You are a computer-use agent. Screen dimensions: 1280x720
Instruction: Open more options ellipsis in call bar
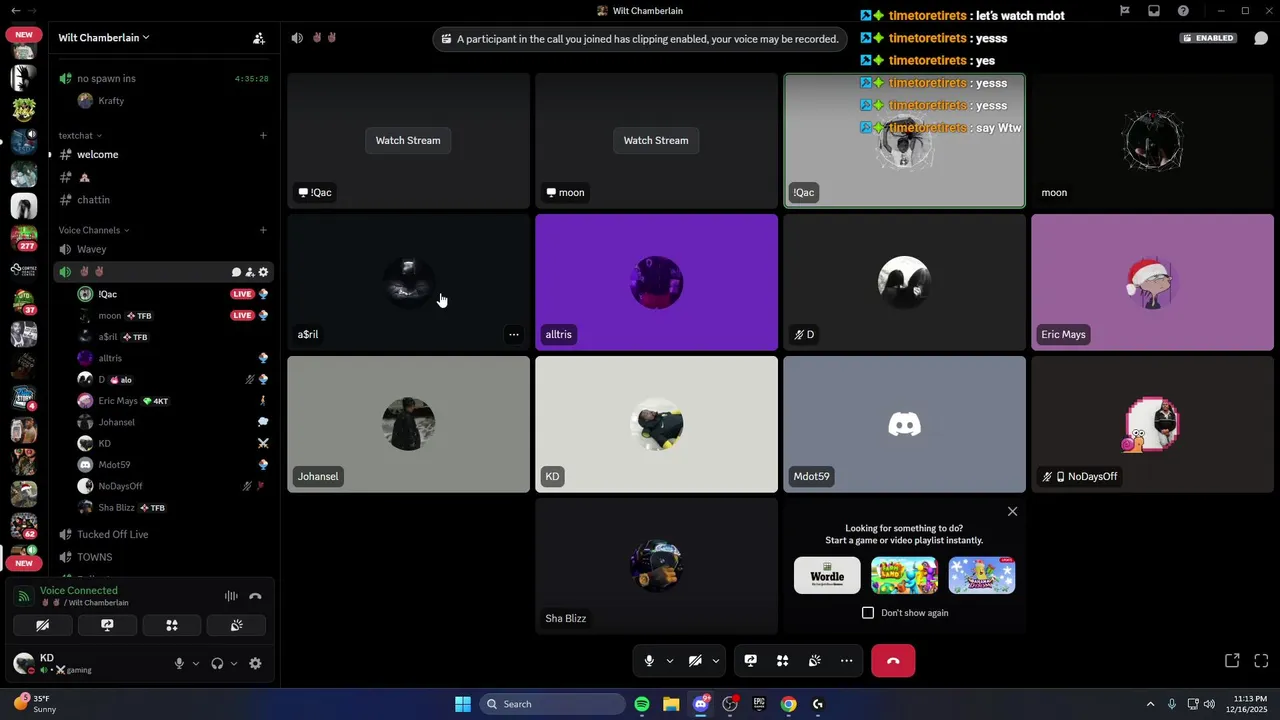coord(847,661)
